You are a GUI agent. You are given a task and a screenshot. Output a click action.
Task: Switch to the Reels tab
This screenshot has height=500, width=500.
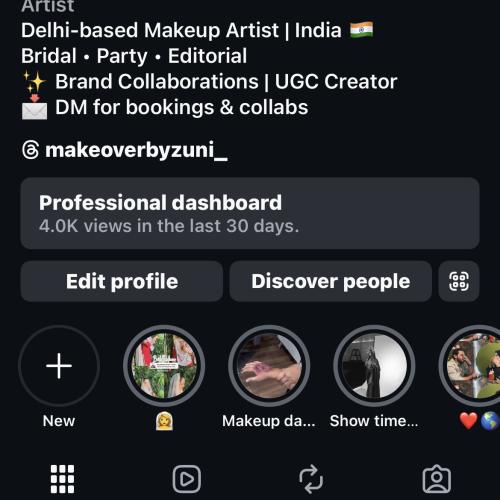[x=187, y=479]
